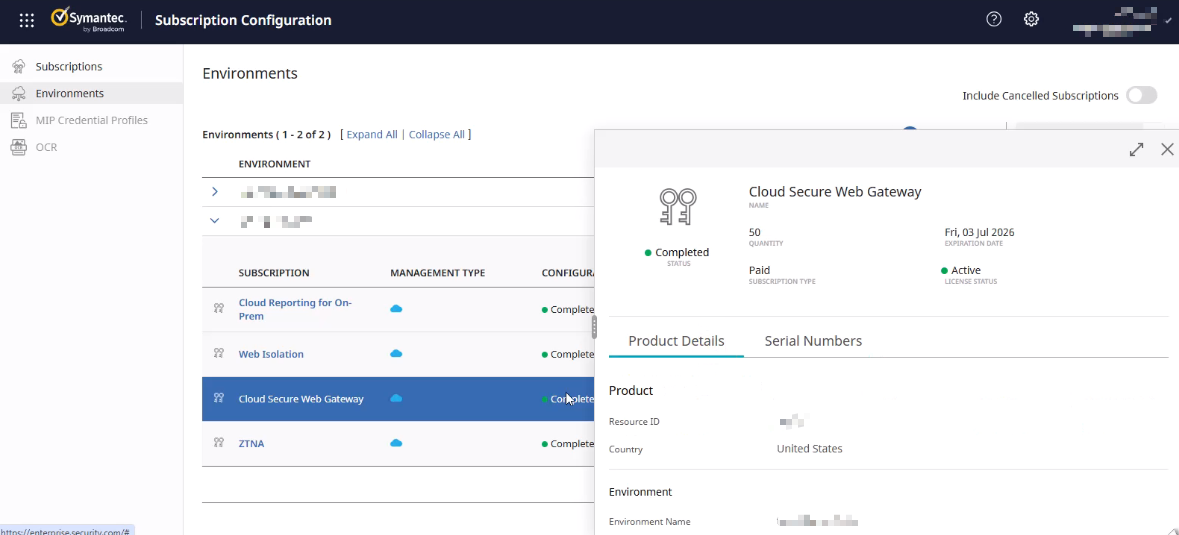Click the SUBSCRIPTION column header

pos(274,273)
